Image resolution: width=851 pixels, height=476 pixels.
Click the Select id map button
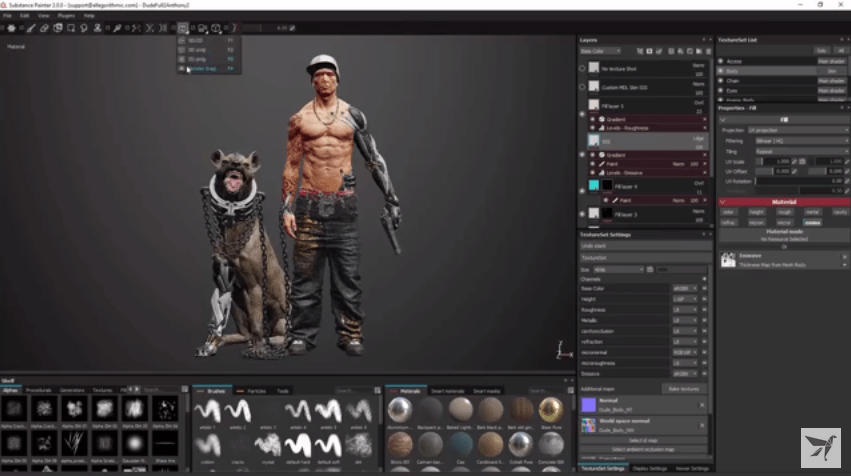point(643,440)
